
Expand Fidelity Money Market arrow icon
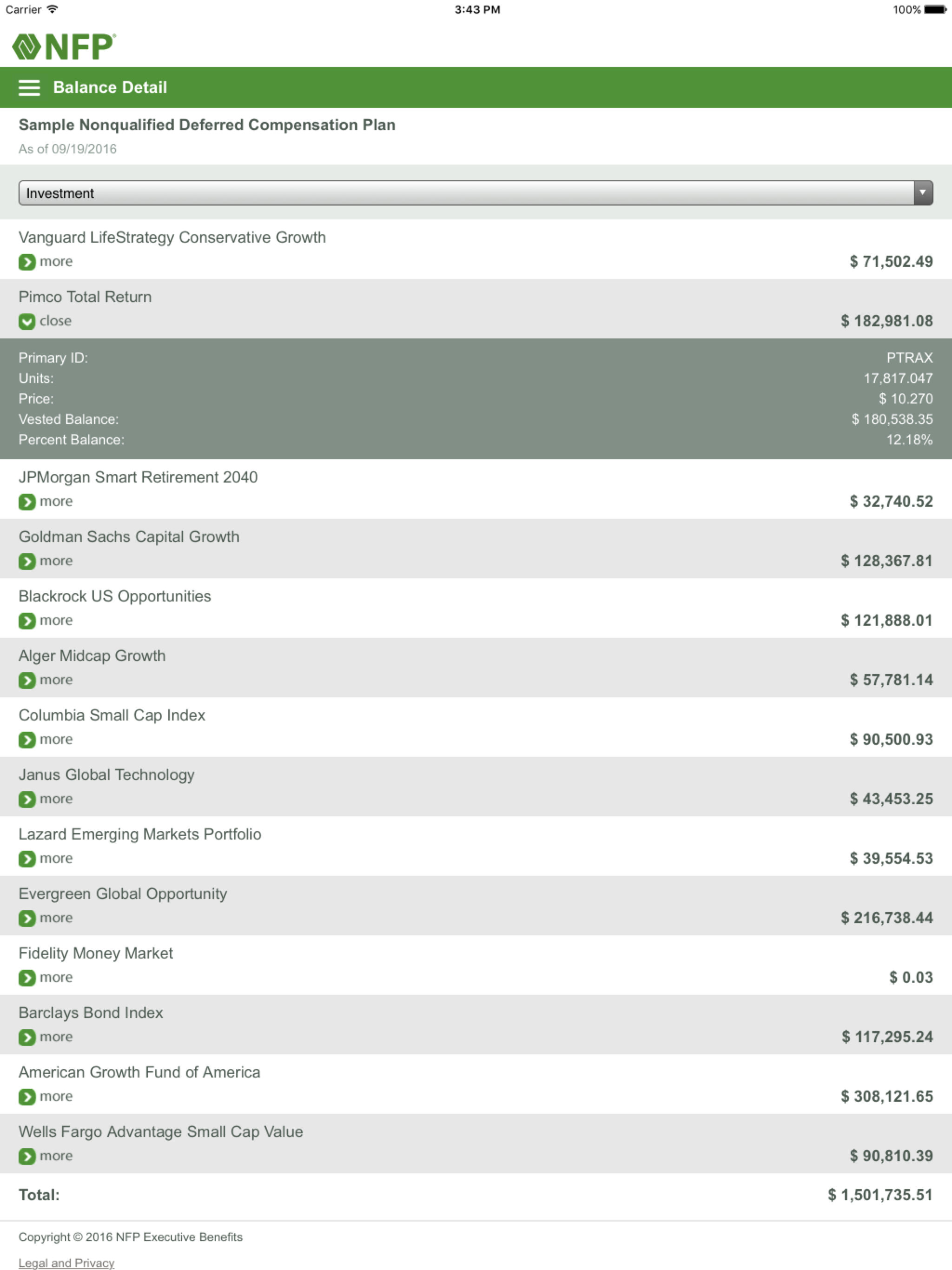[27, 978]
